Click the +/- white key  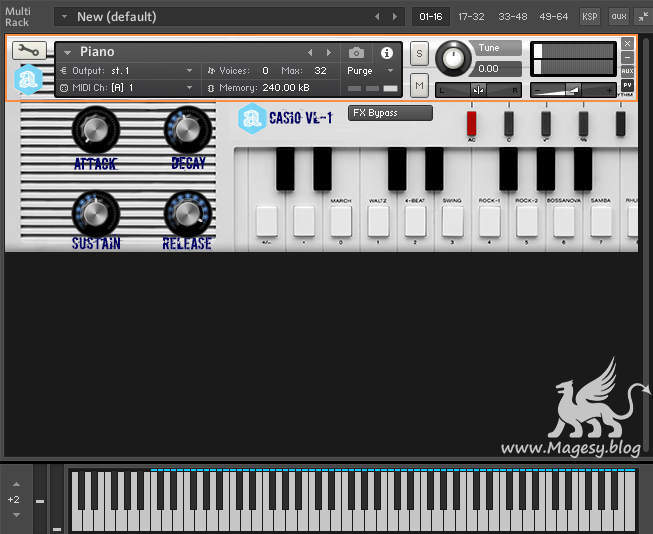click(x=267, y=221)
